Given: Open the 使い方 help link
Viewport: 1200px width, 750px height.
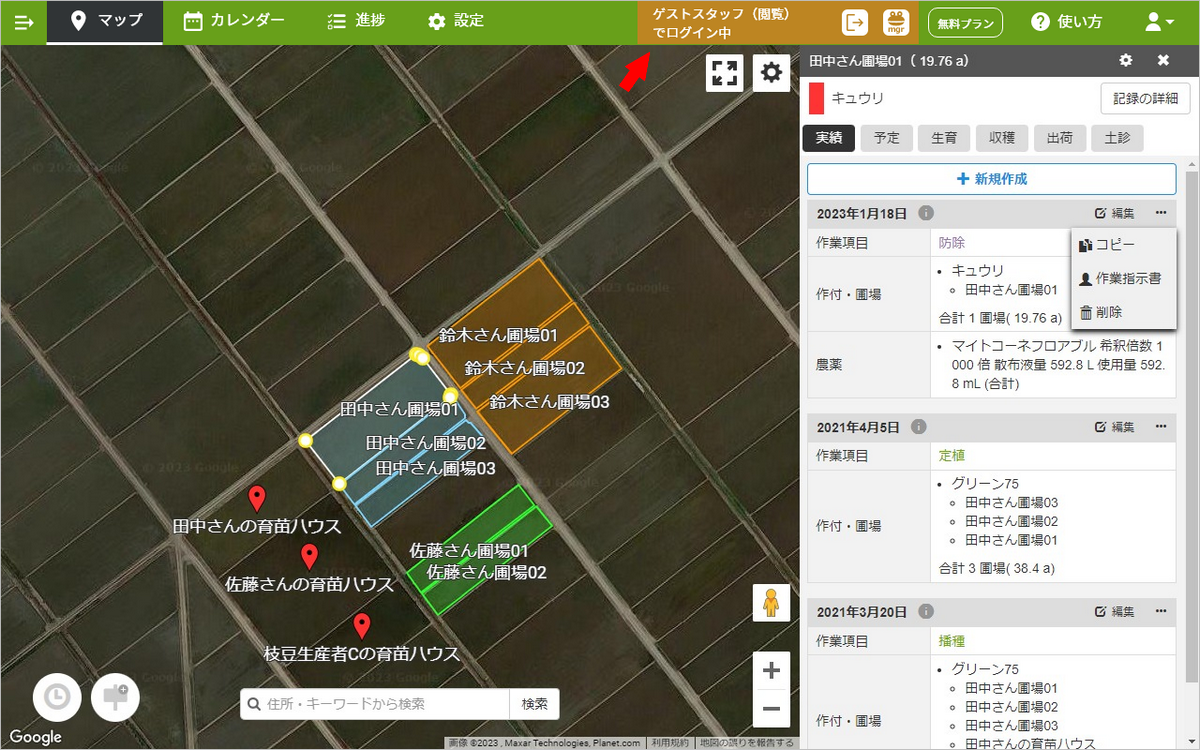Looking at the screenshot, I should [1066, 21].
